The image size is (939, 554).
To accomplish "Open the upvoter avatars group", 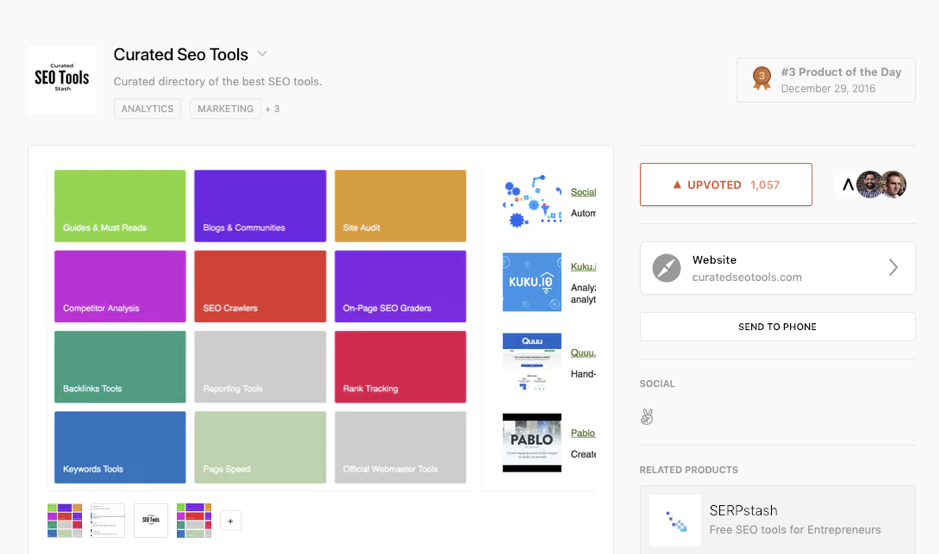I will coord(872,184).
